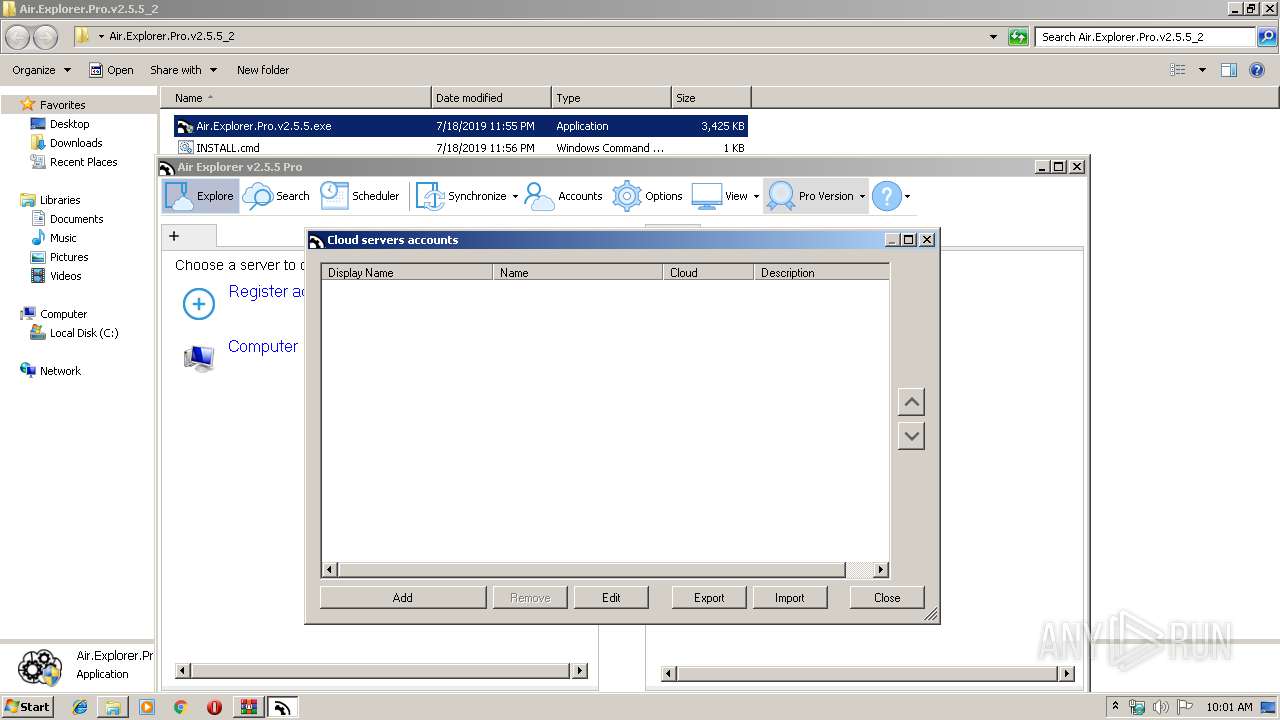Open the Music library
The width and height of the screenshot is (1280, 720).
(x=63, y=238)
